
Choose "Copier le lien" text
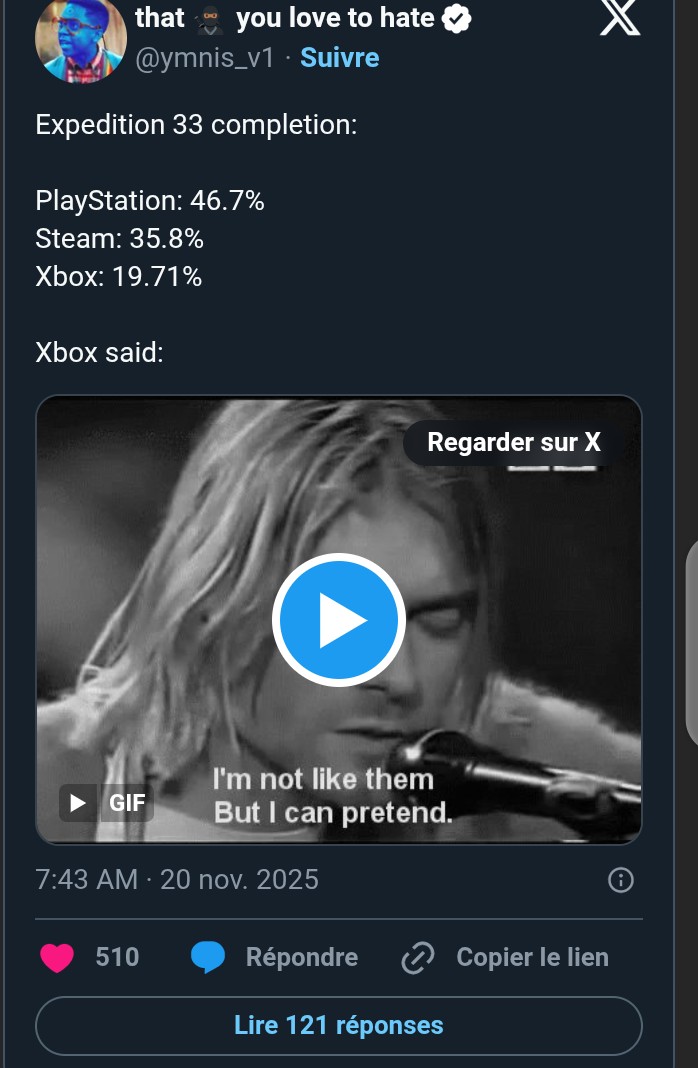(x=532, y=957)
